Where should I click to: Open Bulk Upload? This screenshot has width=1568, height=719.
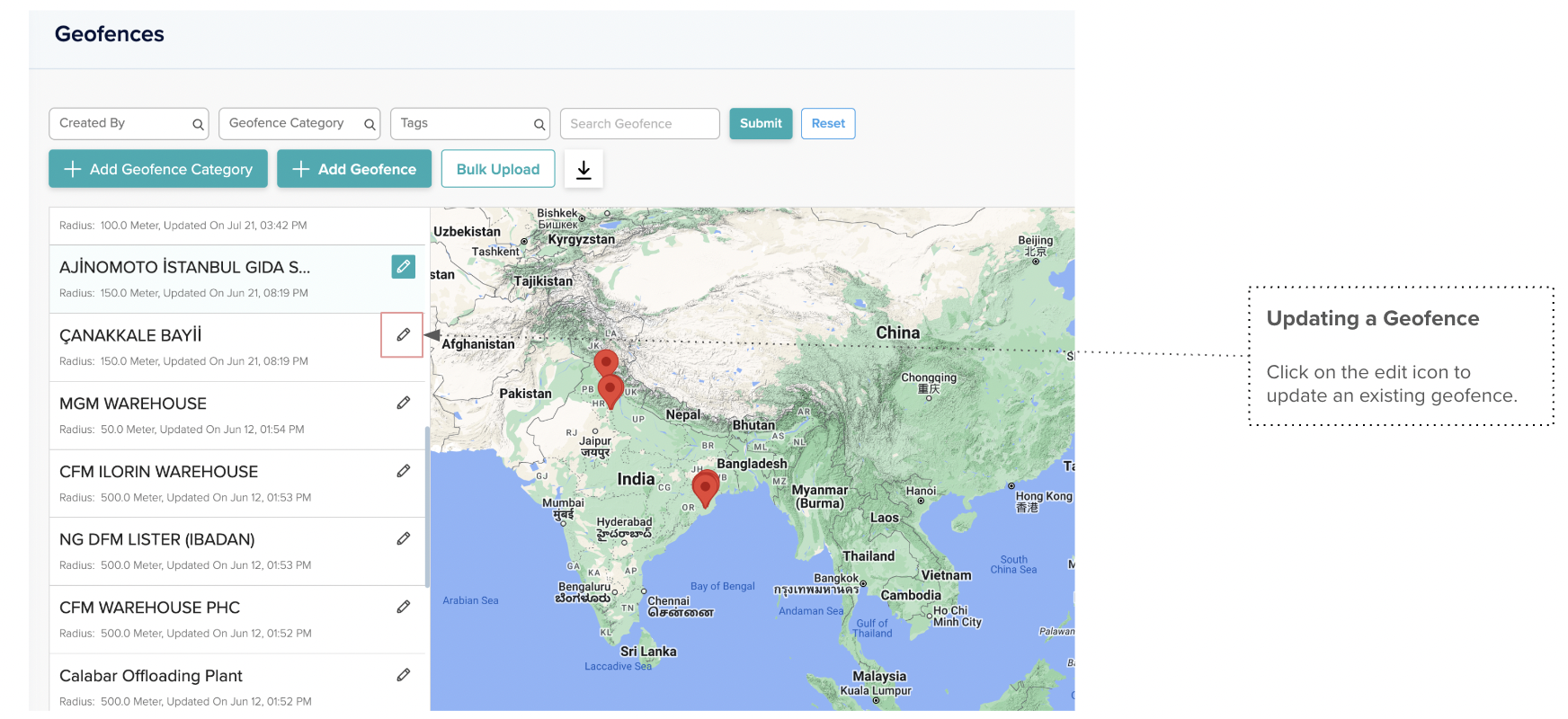coord(498,169)
